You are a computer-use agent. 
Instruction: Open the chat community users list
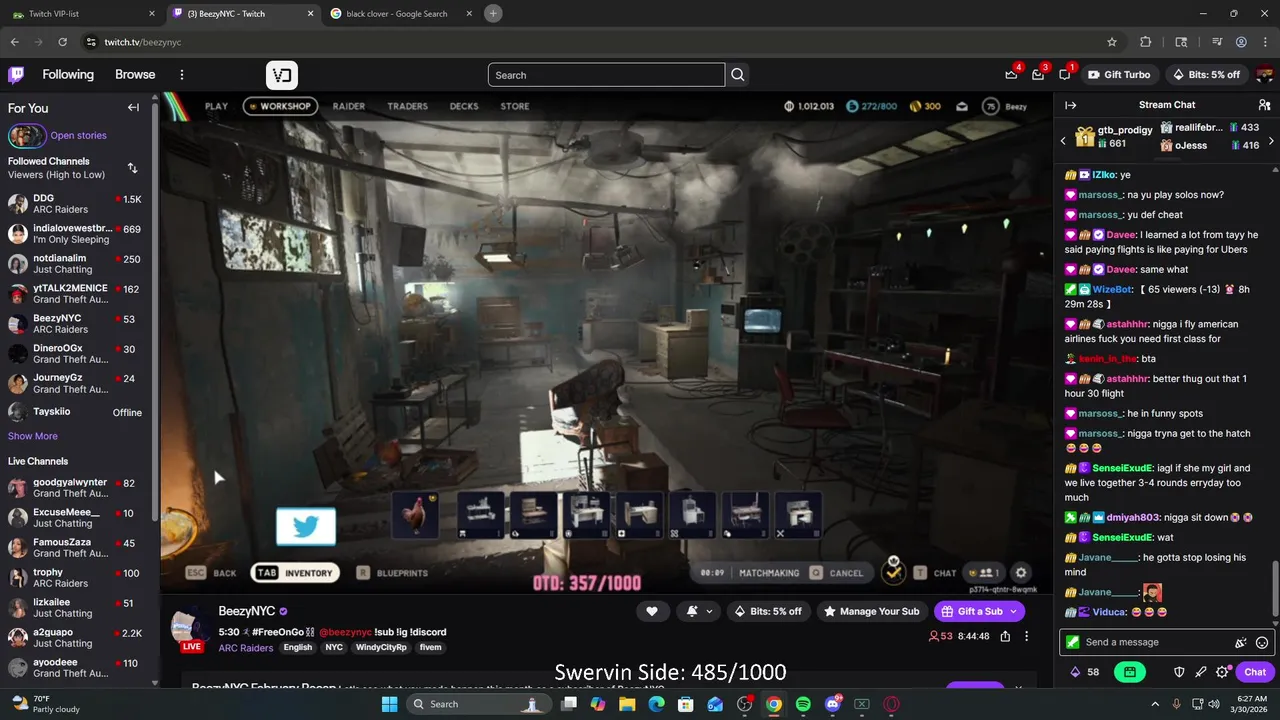[1264, 105]
